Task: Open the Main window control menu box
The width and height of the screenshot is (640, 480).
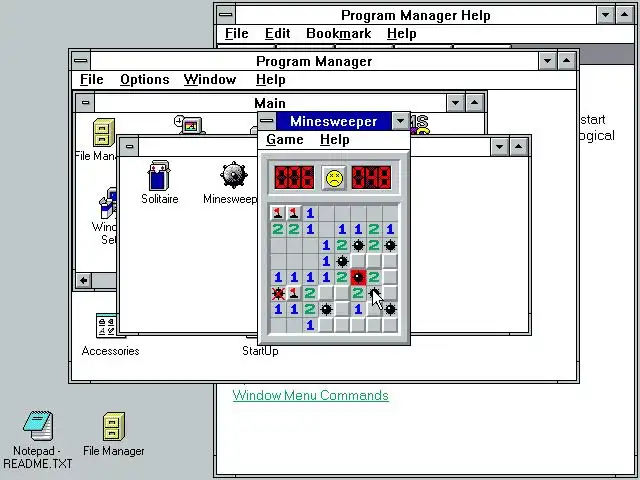Action: coord(85,102)
